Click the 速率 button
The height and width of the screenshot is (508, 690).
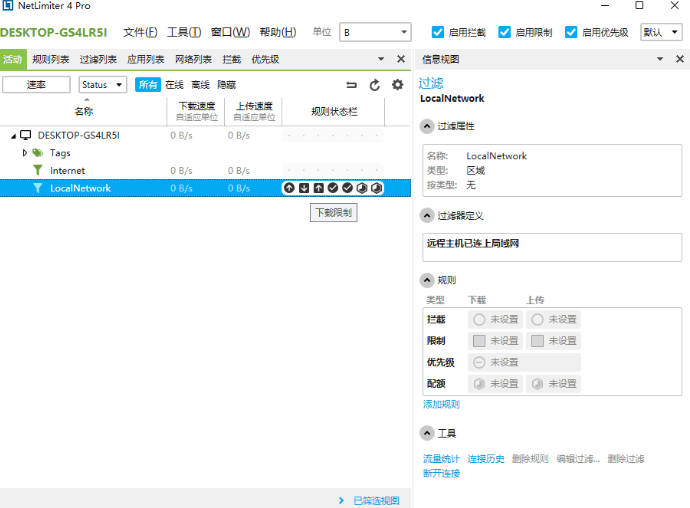click(x=36, y=85)
